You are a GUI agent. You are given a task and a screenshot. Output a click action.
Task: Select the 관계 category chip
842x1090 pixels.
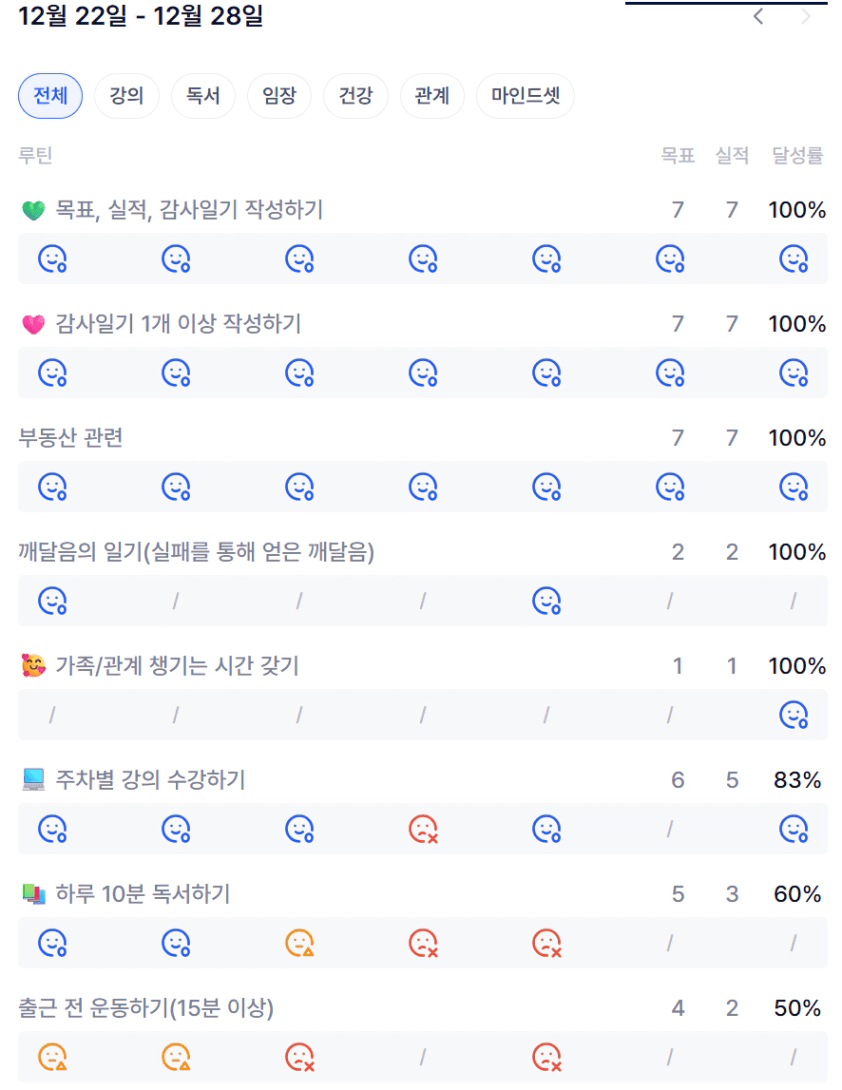431,96
